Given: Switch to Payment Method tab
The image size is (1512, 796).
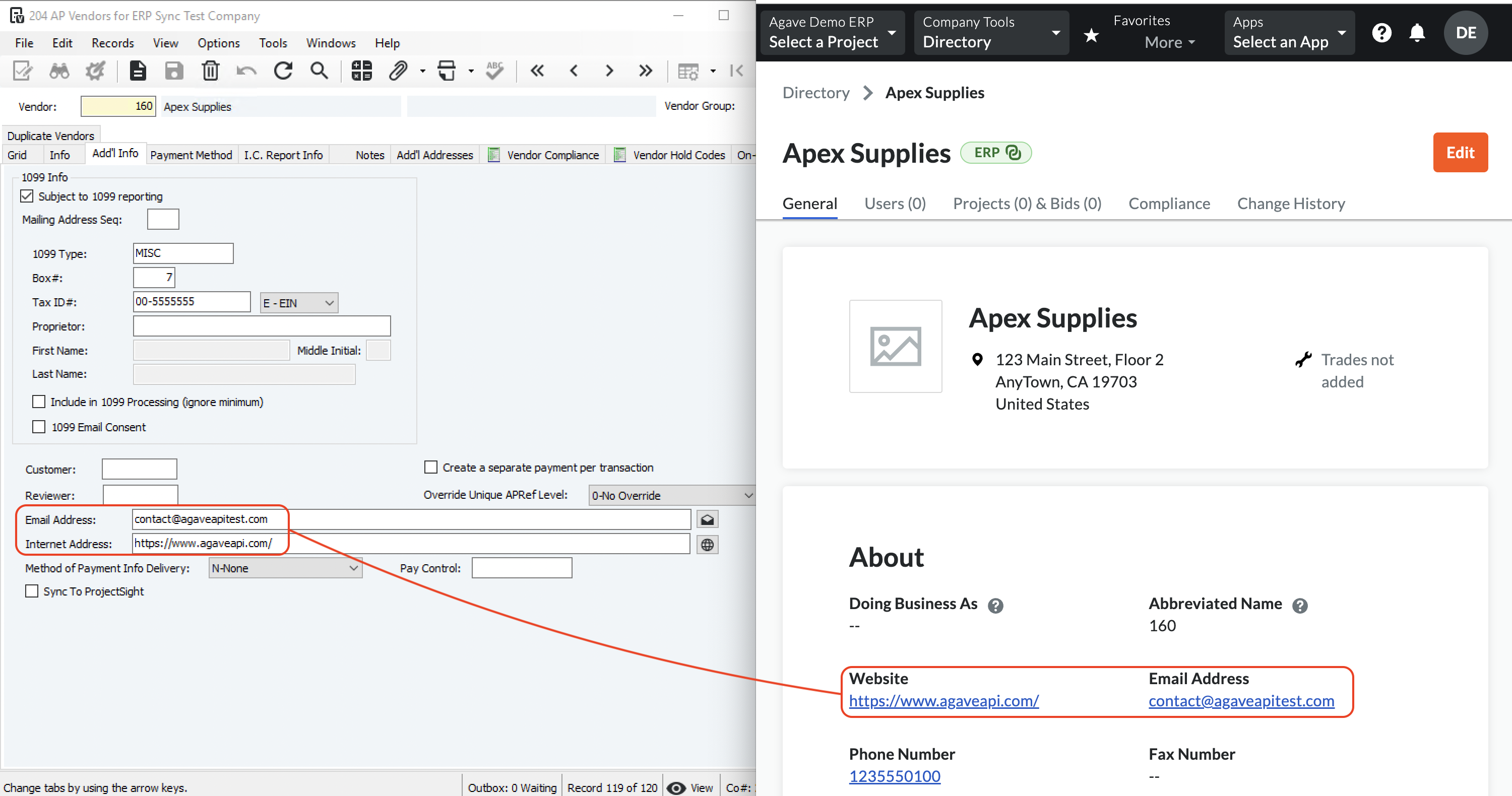Looking at the screenshot, I should [x=192, y=155].
